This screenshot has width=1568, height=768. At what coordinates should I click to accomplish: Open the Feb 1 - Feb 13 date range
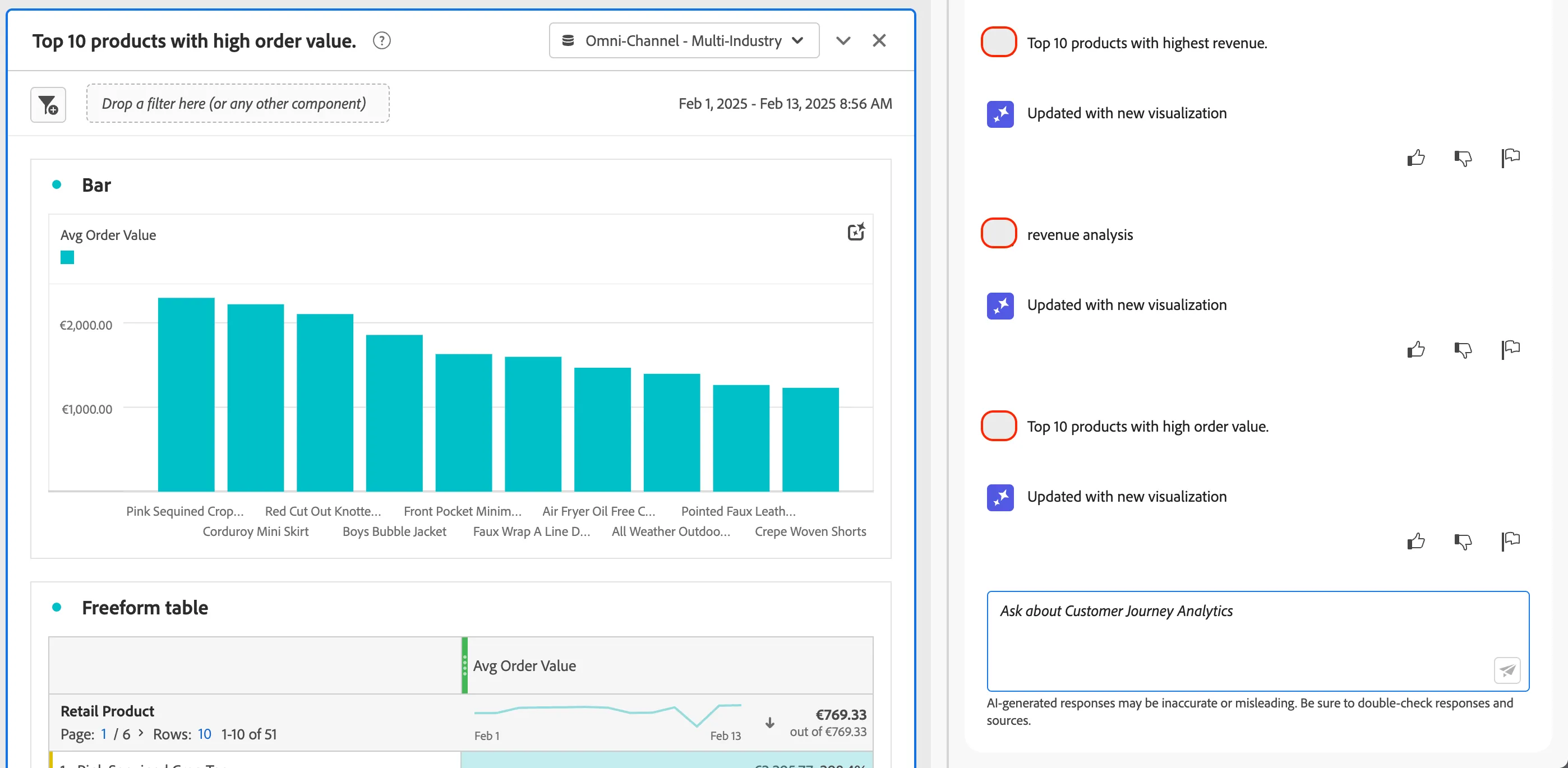coord(785,104)
